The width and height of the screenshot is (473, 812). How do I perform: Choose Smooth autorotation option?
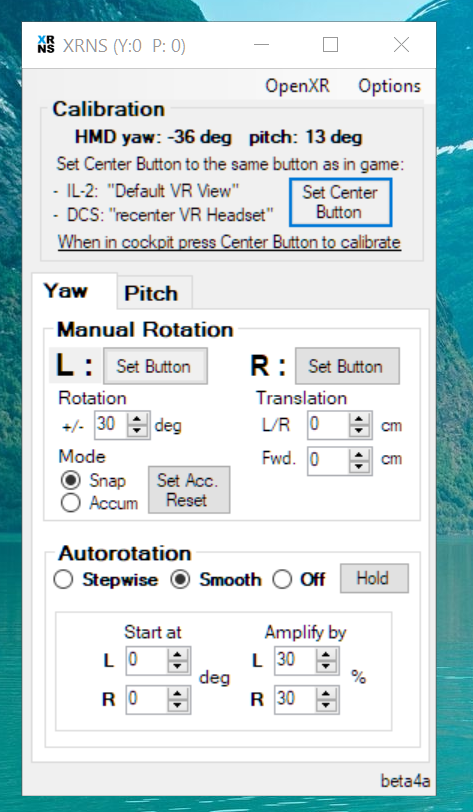tap(180, 579)
